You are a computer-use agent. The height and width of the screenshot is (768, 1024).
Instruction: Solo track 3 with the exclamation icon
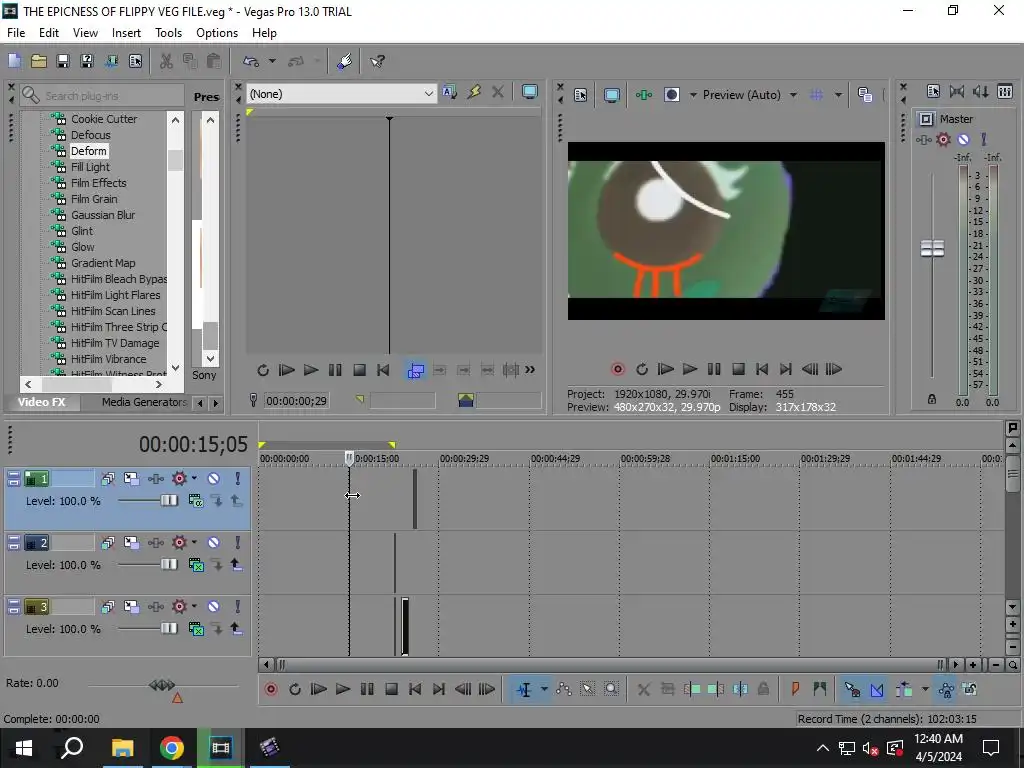(x=238, y=607)
